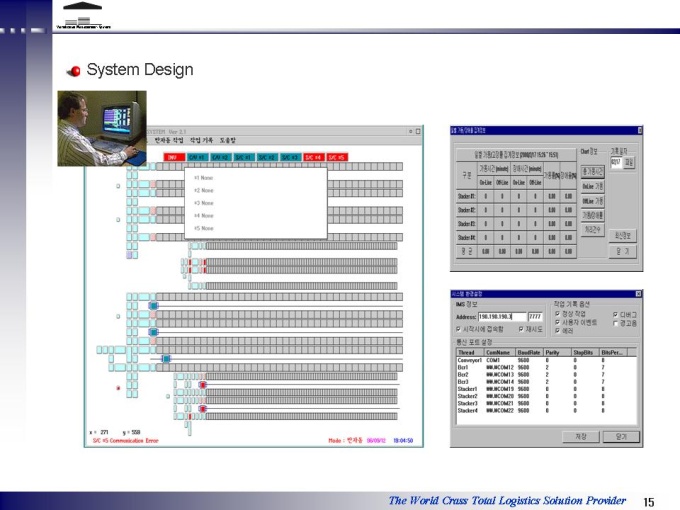680x510 pixels.
Task: Select the red S/C #4 status indicator
Action: click(314, 157)
